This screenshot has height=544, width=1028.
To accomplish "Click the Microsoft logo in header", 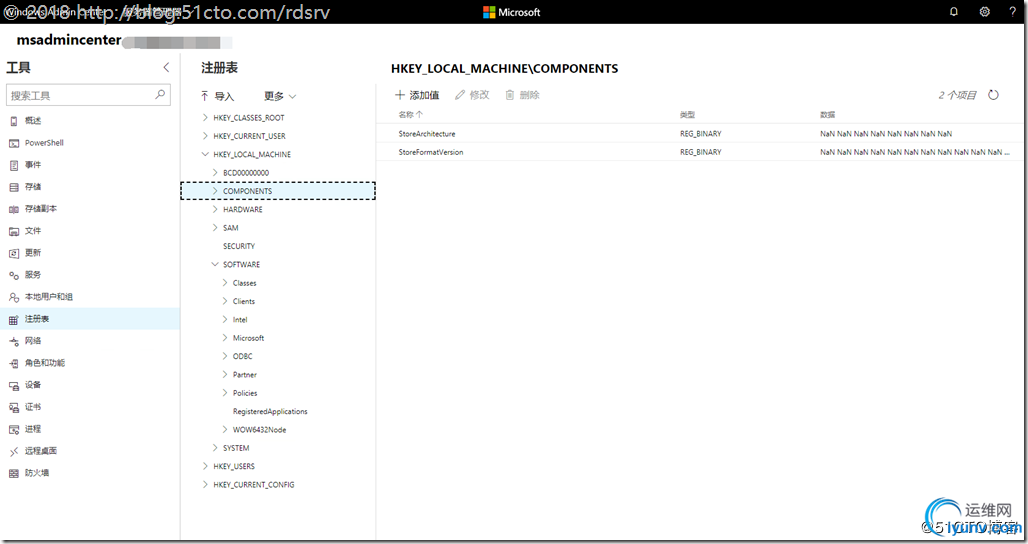I will coord(511,12).
